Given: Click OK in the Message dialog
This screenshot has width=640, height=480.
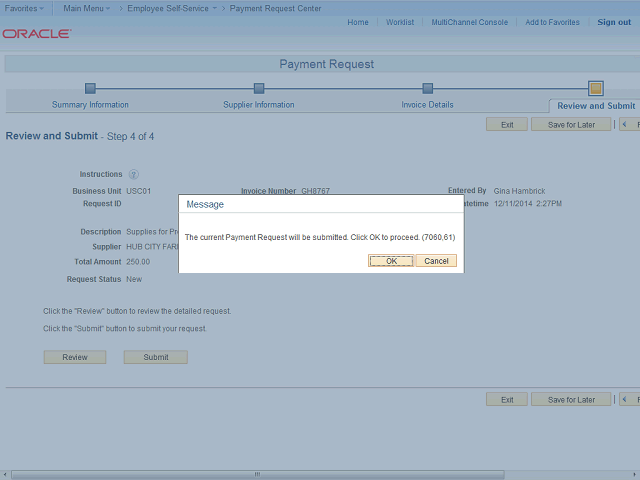Looking at the screenshot, I should click(391, 261).
